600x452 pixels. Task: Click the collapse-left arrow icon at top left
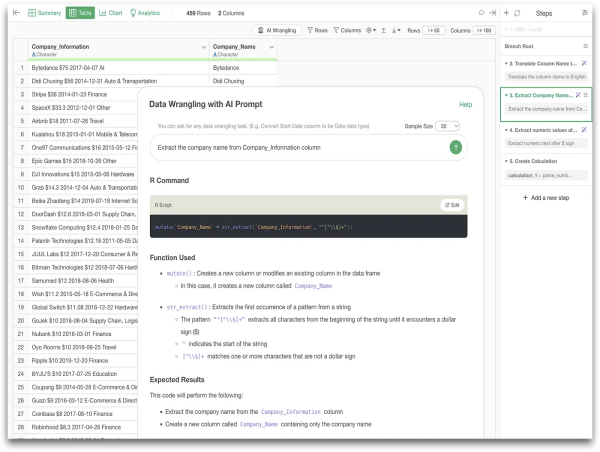[x=16, y=13]
